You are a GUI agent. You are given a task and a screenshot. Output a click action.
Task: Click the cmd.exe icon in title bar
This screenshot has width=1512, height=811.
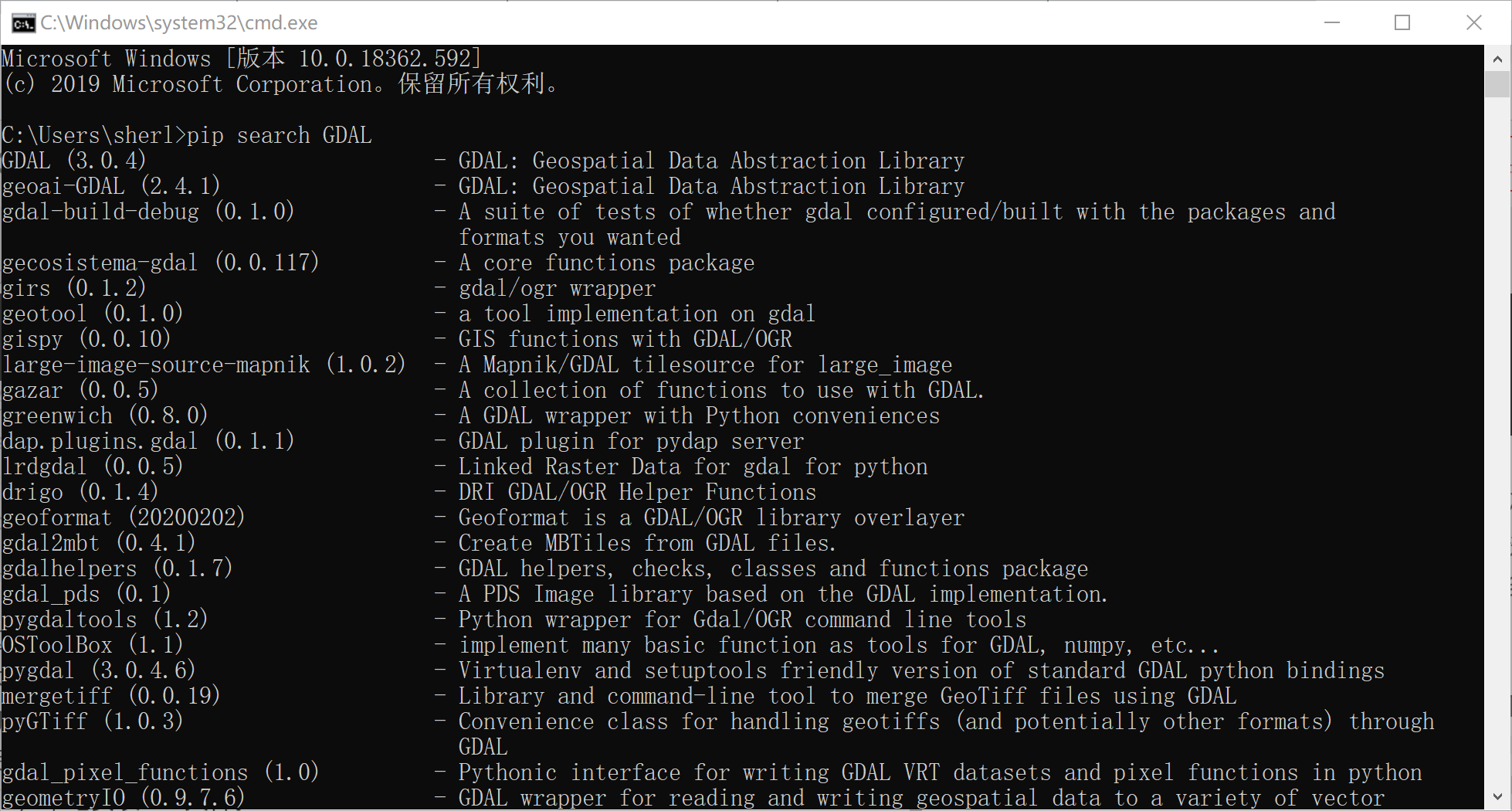tap(23, 23)
